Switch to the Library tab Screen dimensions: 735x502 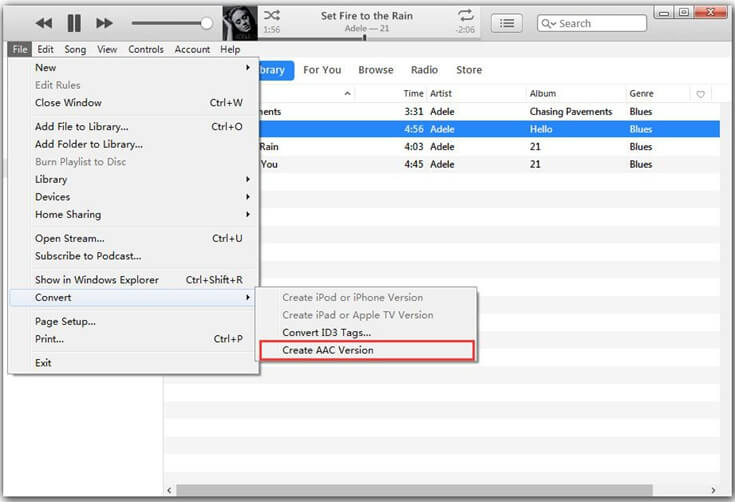276,70
